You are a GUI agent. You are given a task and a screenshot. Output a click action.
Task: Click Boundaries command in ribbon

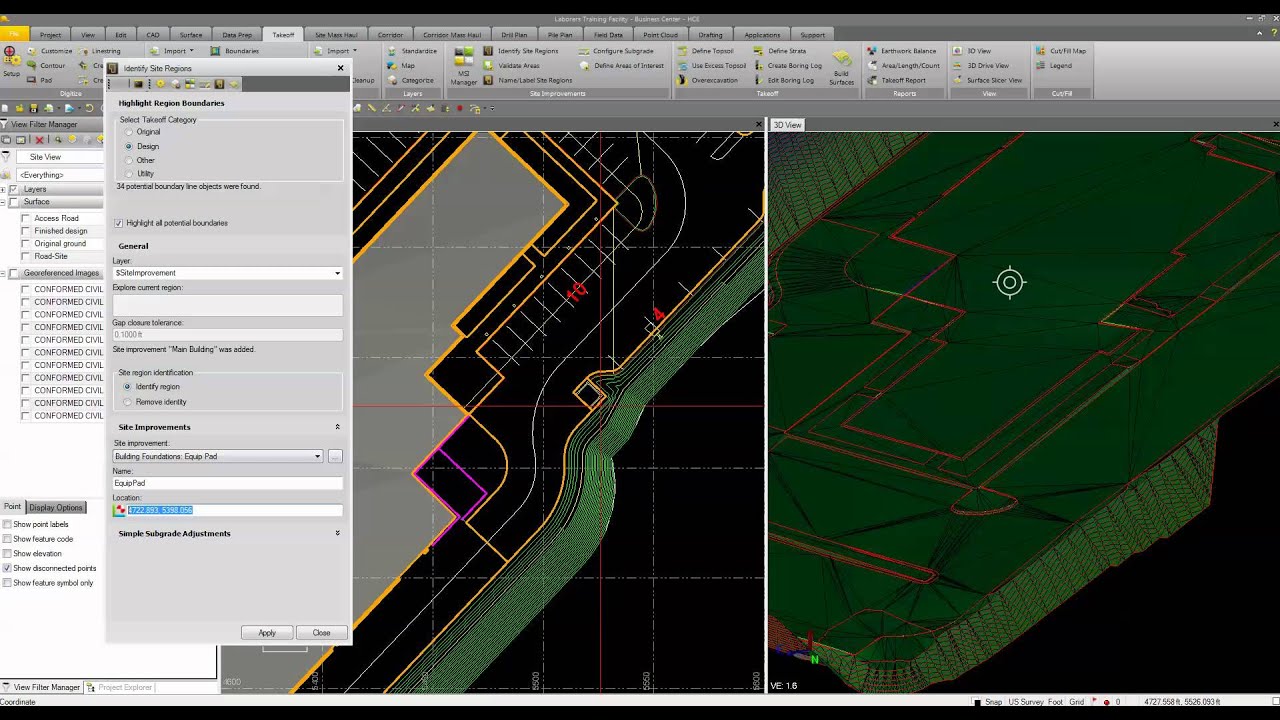tap(235, 51)
